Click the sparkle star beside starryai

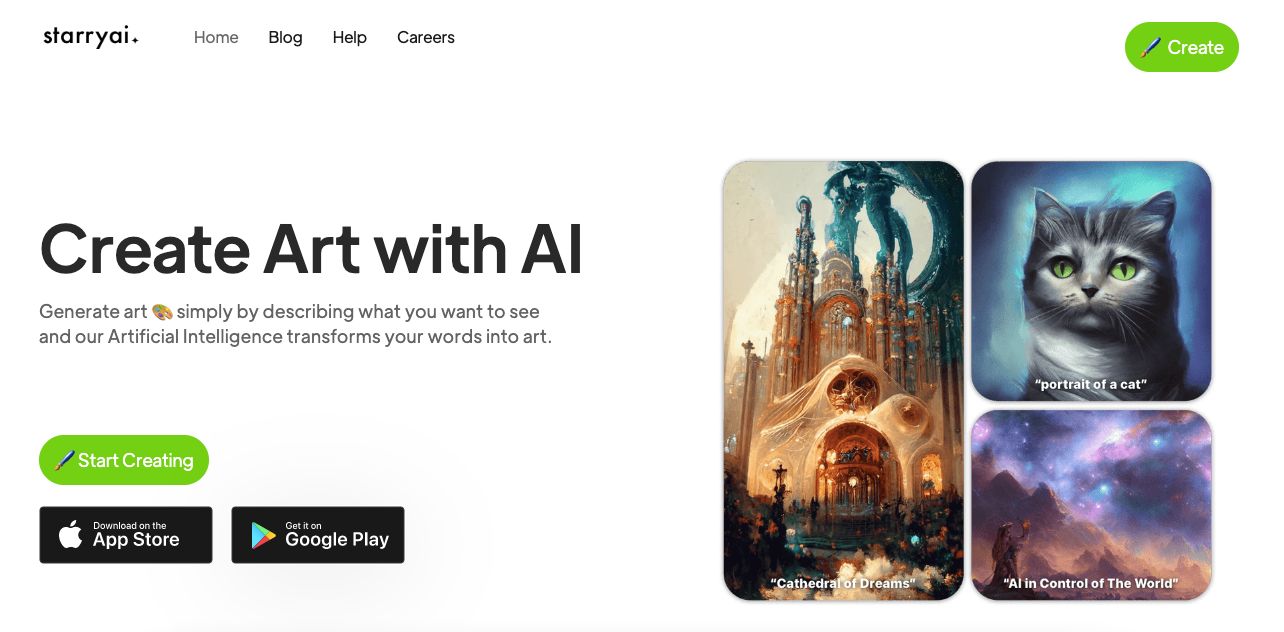pyautogui.click(x=135, y=40)
